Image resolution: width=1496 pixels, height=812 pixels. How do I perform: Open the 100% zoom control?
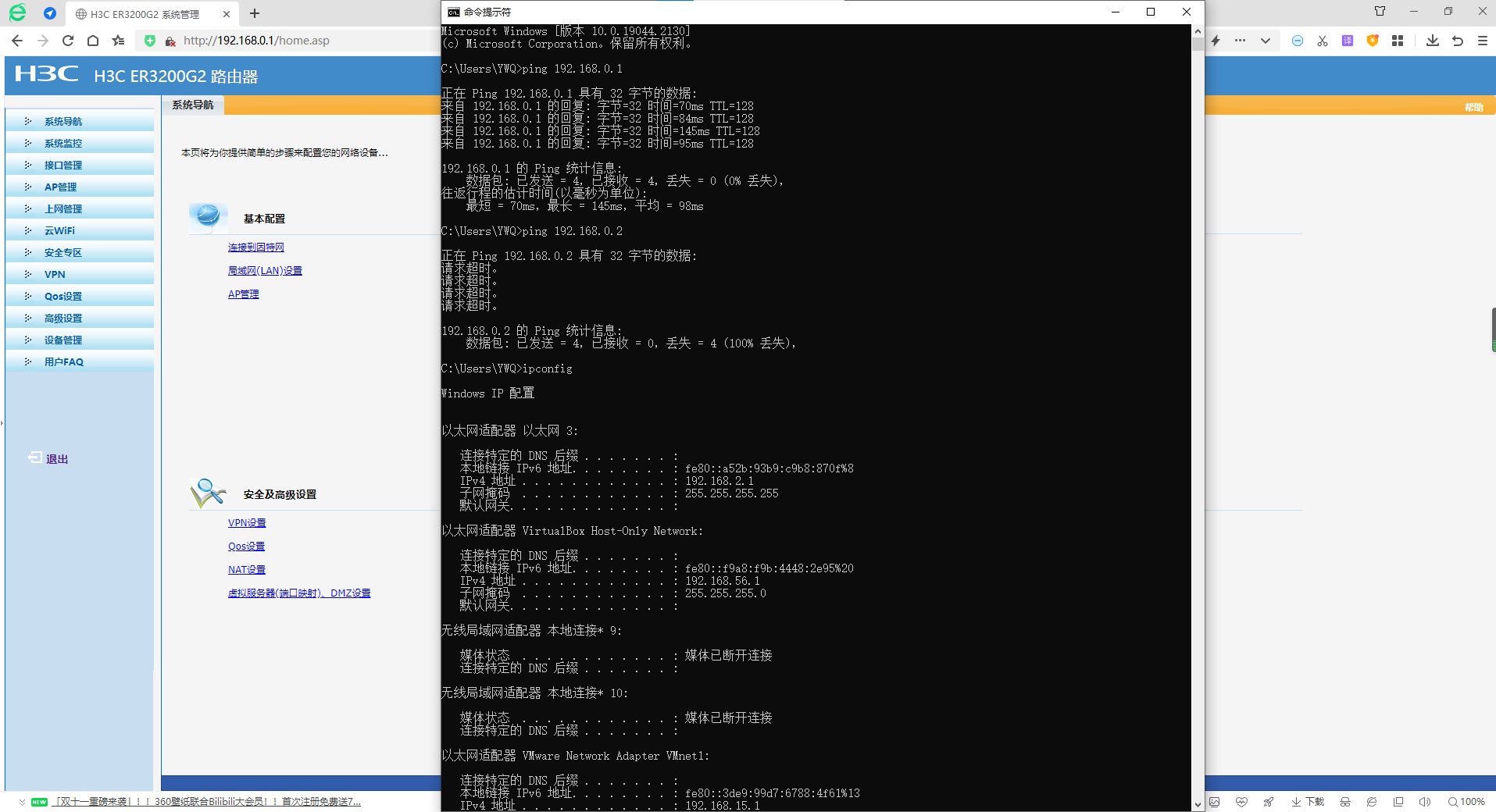click(x=1466, y=802)
